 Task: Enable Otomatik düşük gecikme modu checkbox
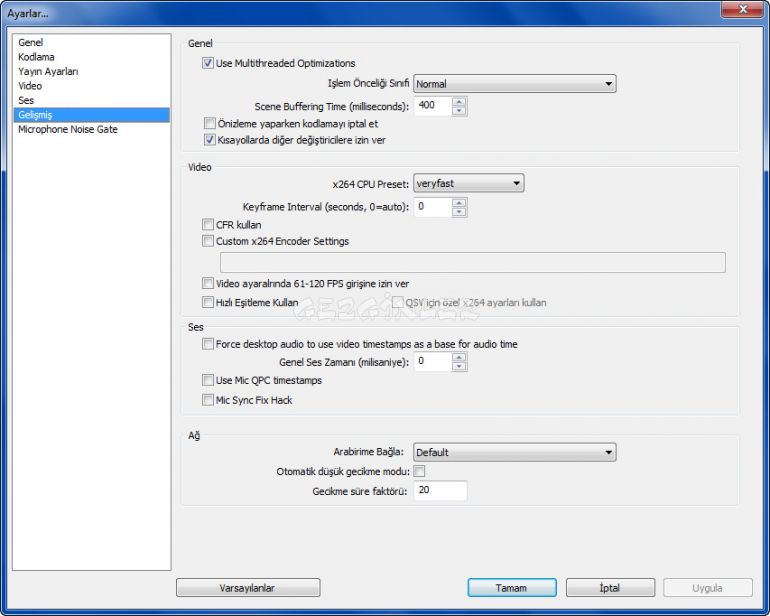[x=420, y=471]
